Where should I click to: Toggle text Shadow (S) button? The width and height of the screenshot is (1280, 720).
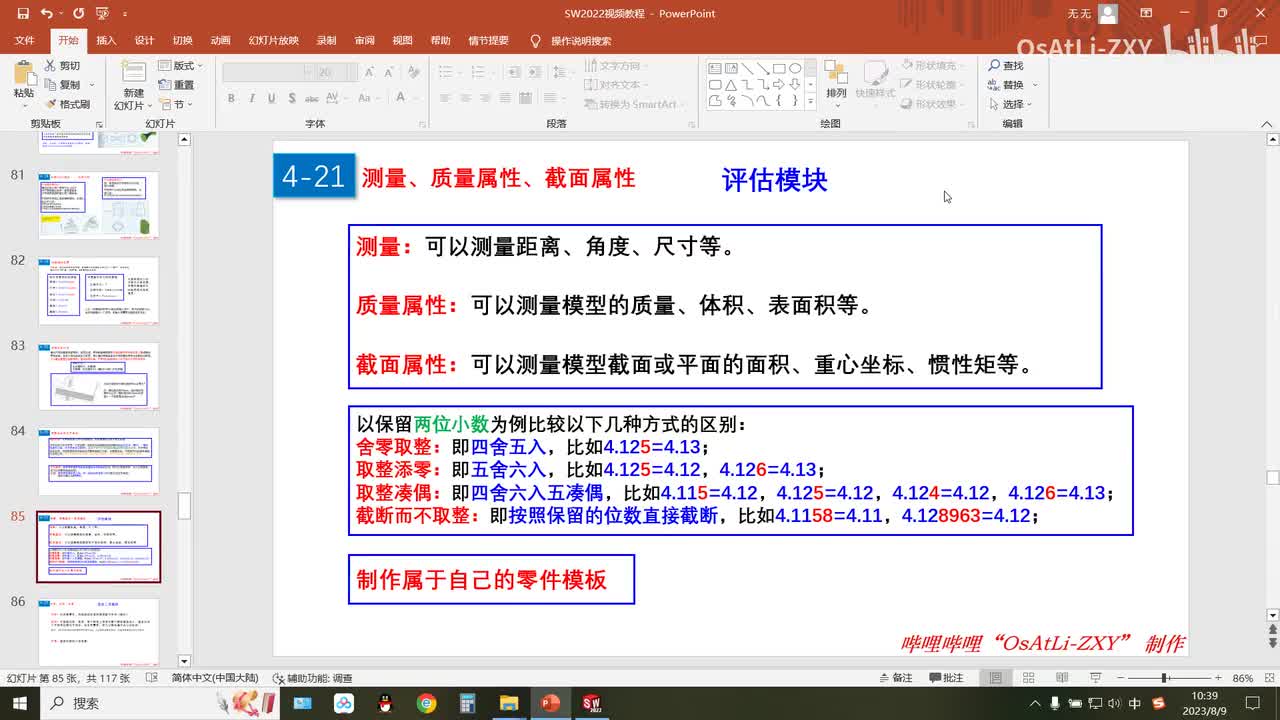291,98
